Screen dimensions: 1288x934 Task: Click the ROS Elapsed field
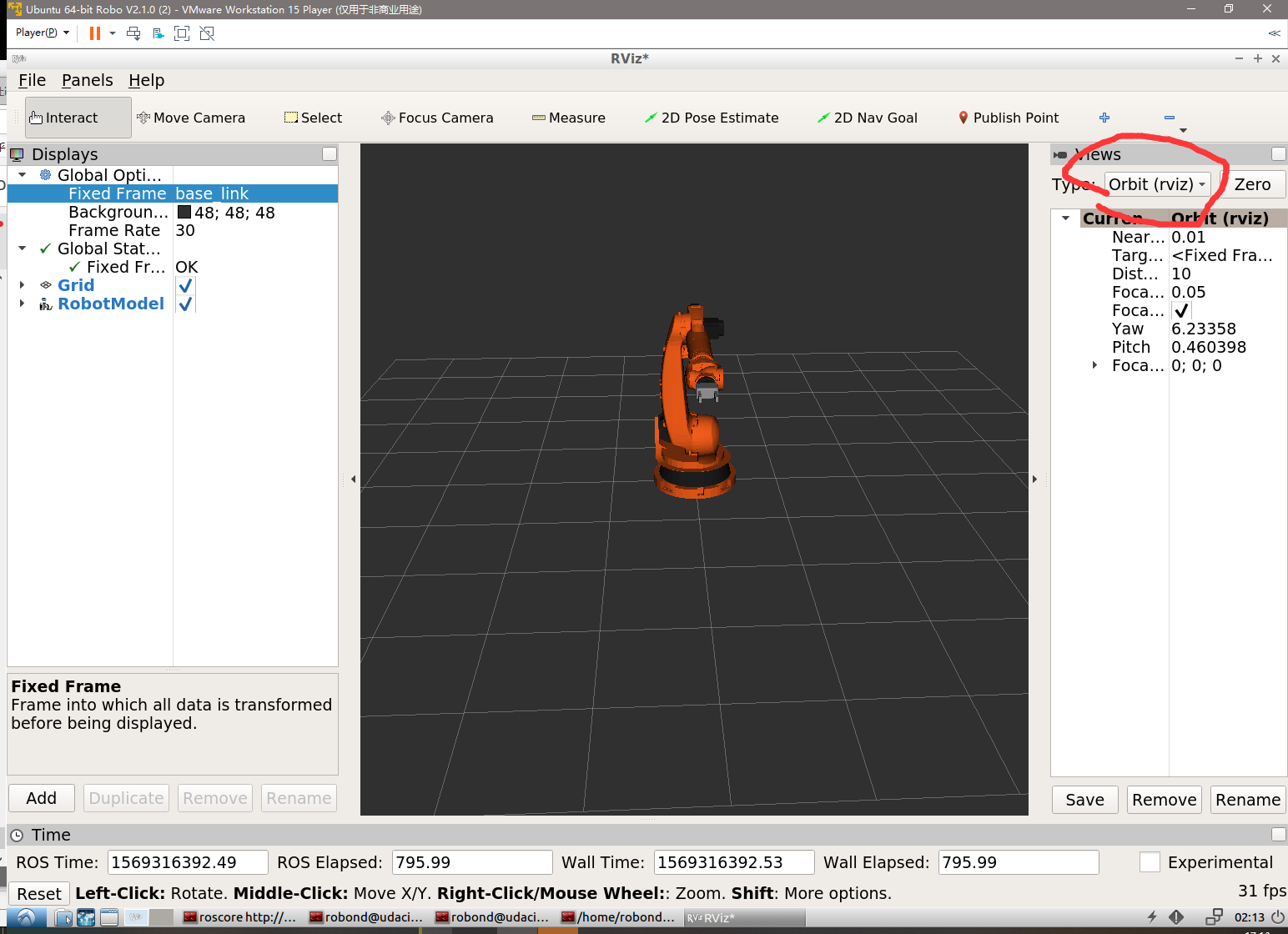[472, 862]
